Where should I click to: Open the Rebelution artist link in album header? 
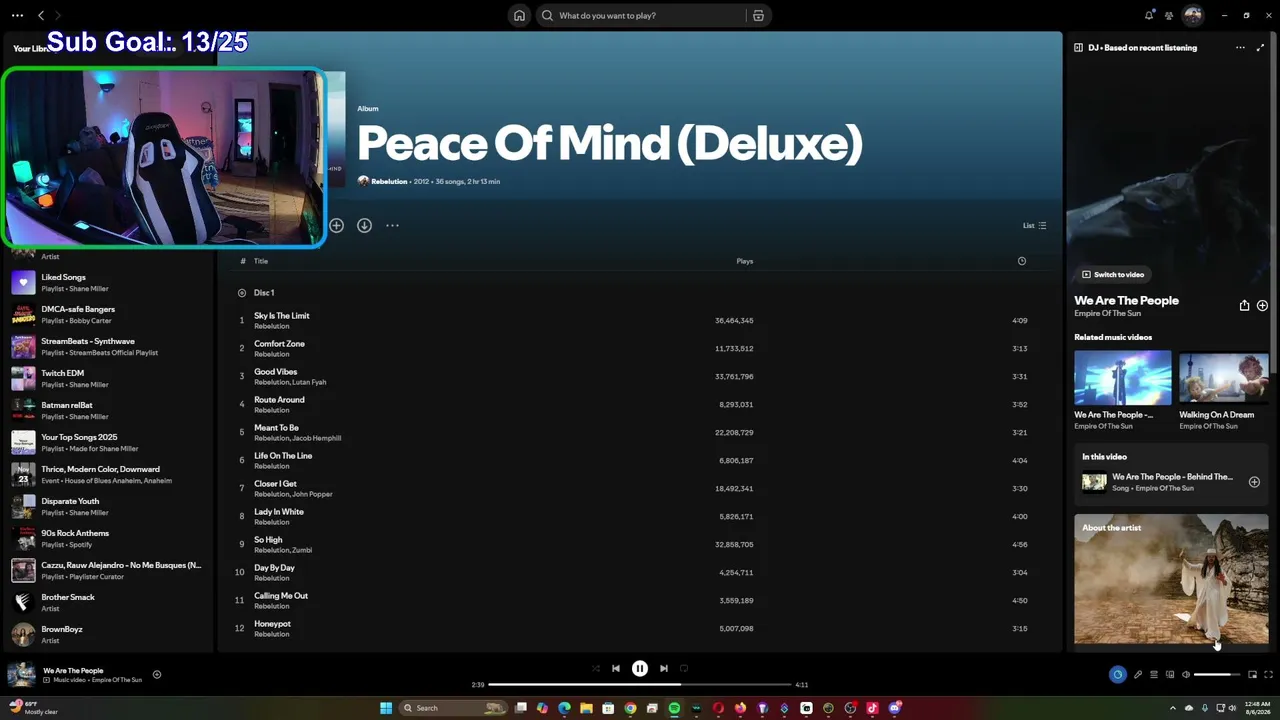pos(389,182)
